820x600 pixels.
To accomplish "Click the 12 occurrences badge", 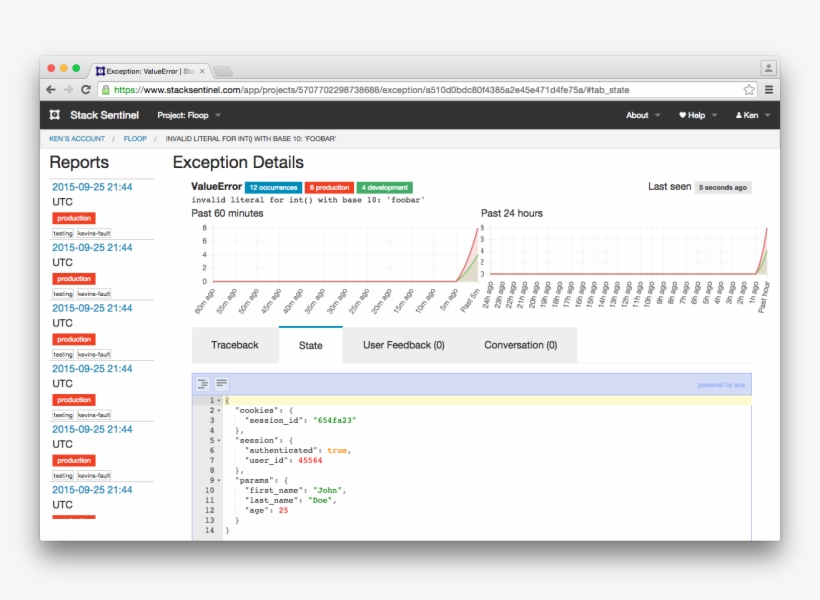I will tap(273, 187).
